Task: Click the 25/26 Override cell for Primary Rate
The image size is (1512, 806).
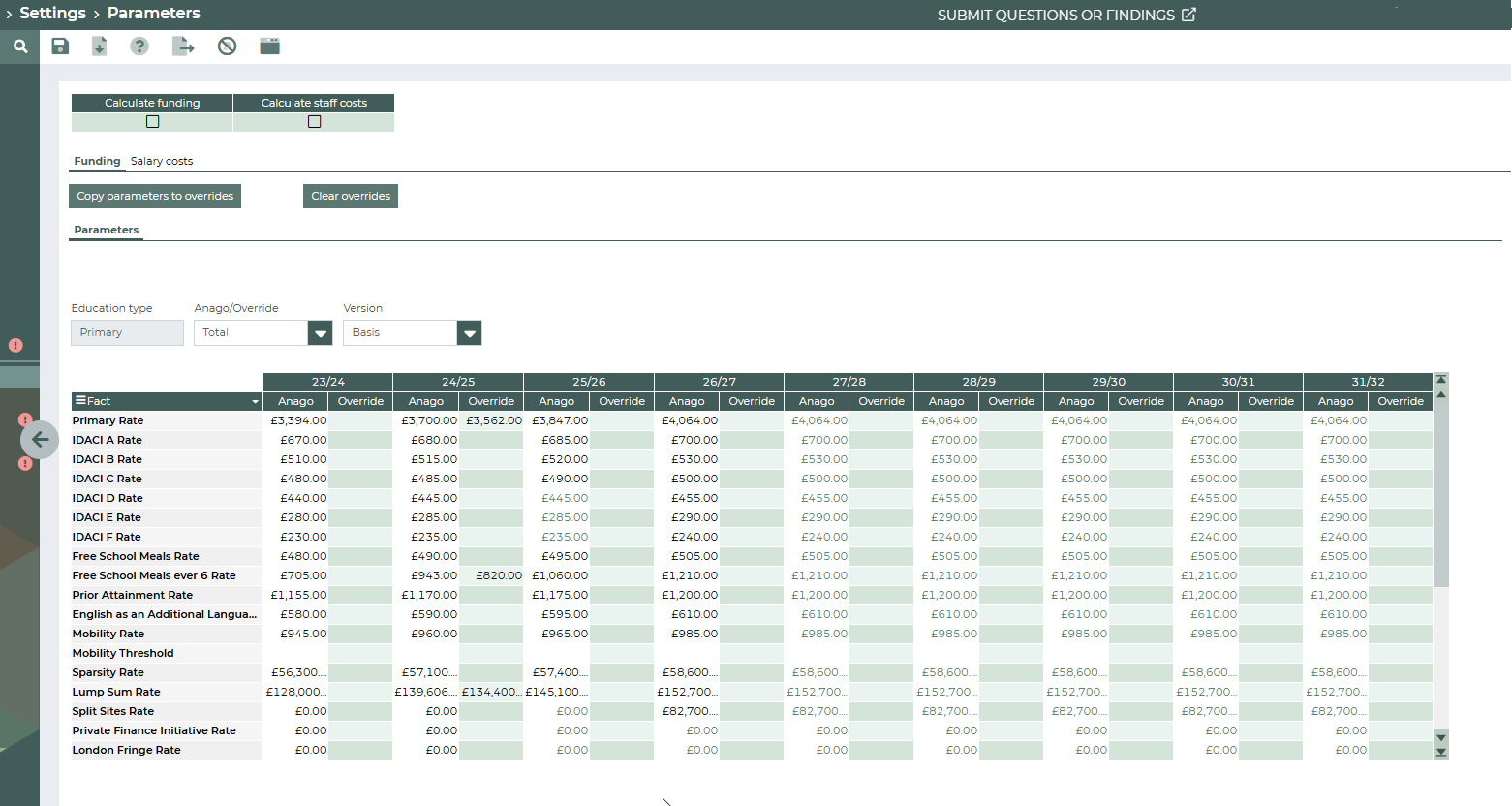Action: tap(622, 420)
